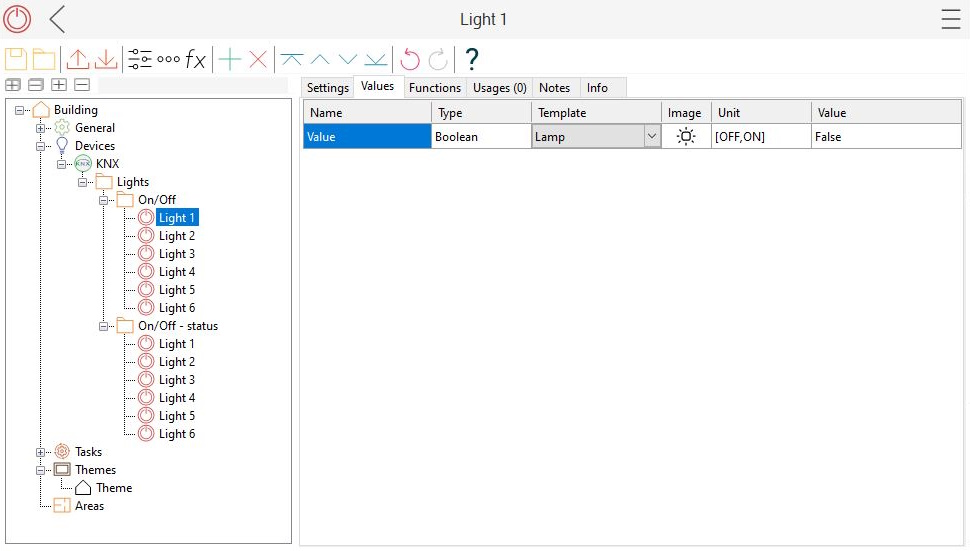Collapse the On/Off - status folder node
This screenshot has width=970, height=551.
(103, 326)
